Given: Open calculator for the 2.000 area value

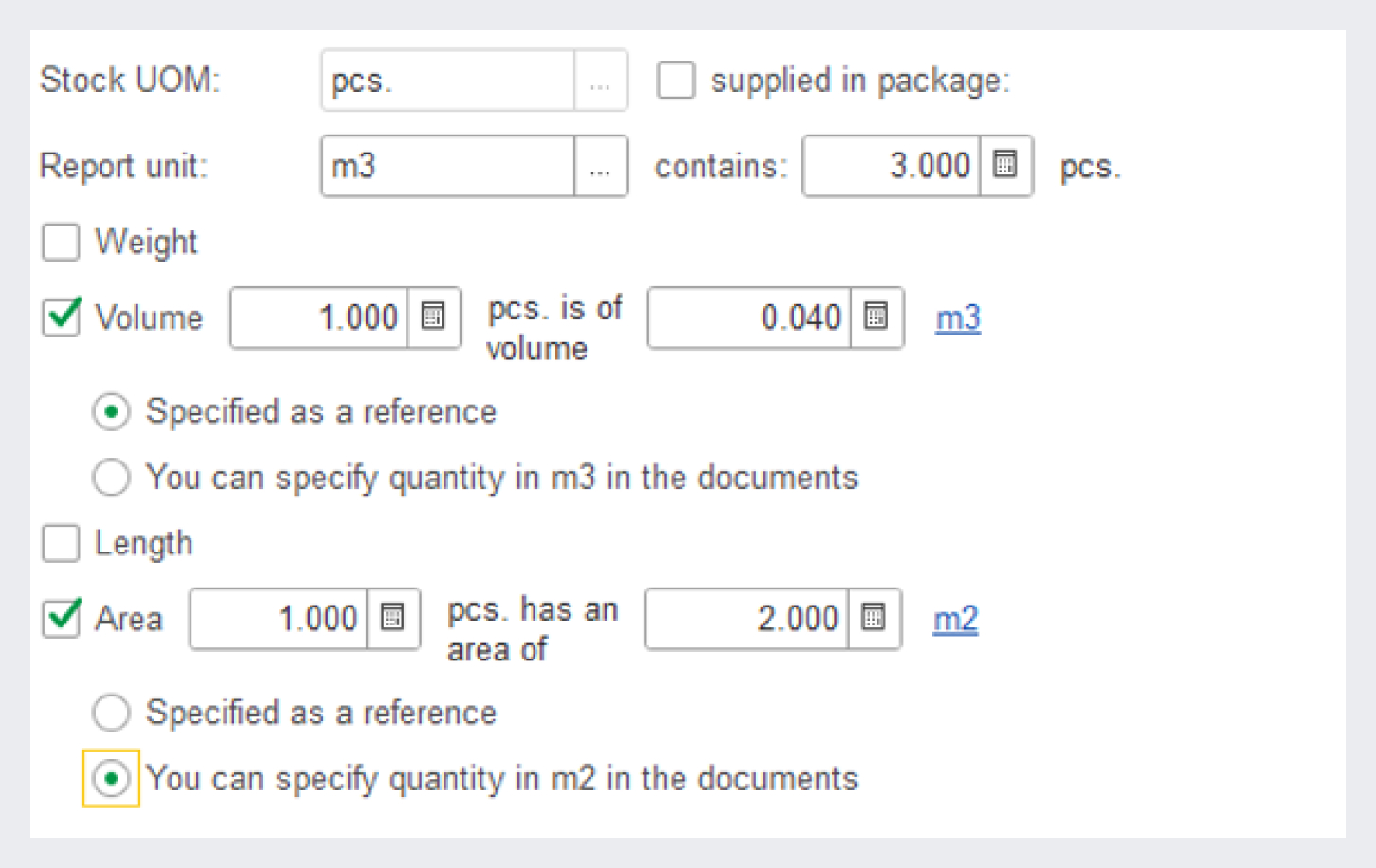Looking at the screenshot, I should click(874, 618).
